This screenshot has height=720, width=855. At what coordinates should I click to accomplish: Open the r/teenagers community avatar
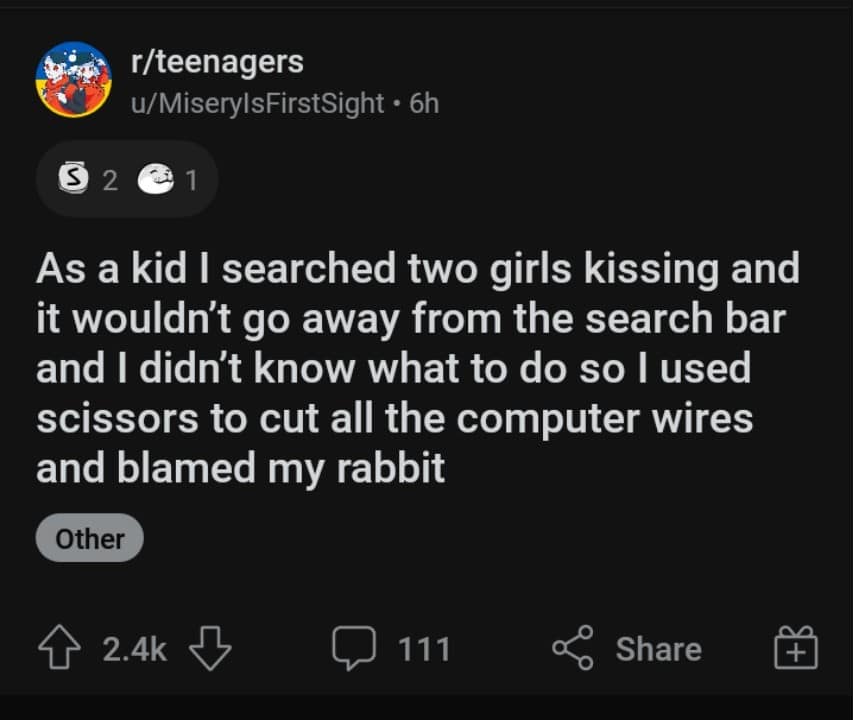click(72, 80)
